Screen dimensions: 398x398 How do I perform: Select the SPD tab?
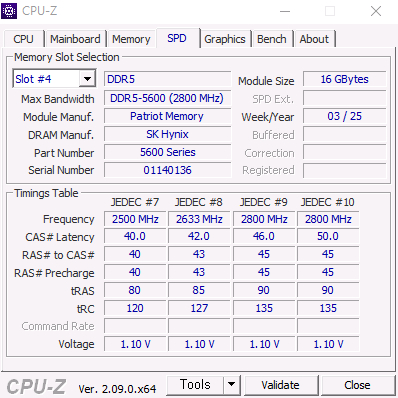click(177, 38)
